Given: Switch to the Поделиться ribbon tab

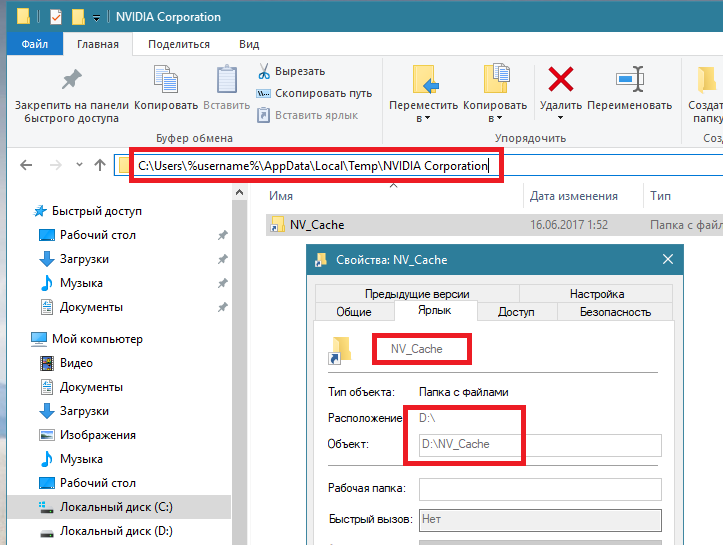Looking at the screenshot, I should point(179,44).
